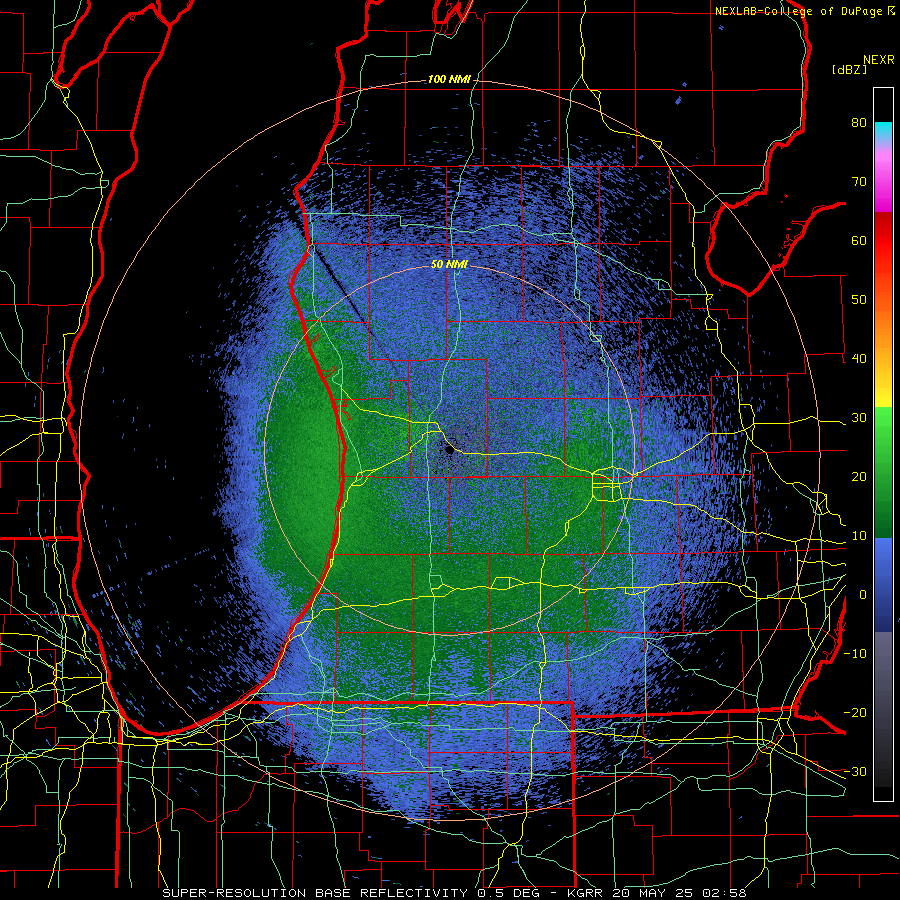Screen dimensions: 900x900
Task: Click the [dBZ] unit label
Action: 849,69
